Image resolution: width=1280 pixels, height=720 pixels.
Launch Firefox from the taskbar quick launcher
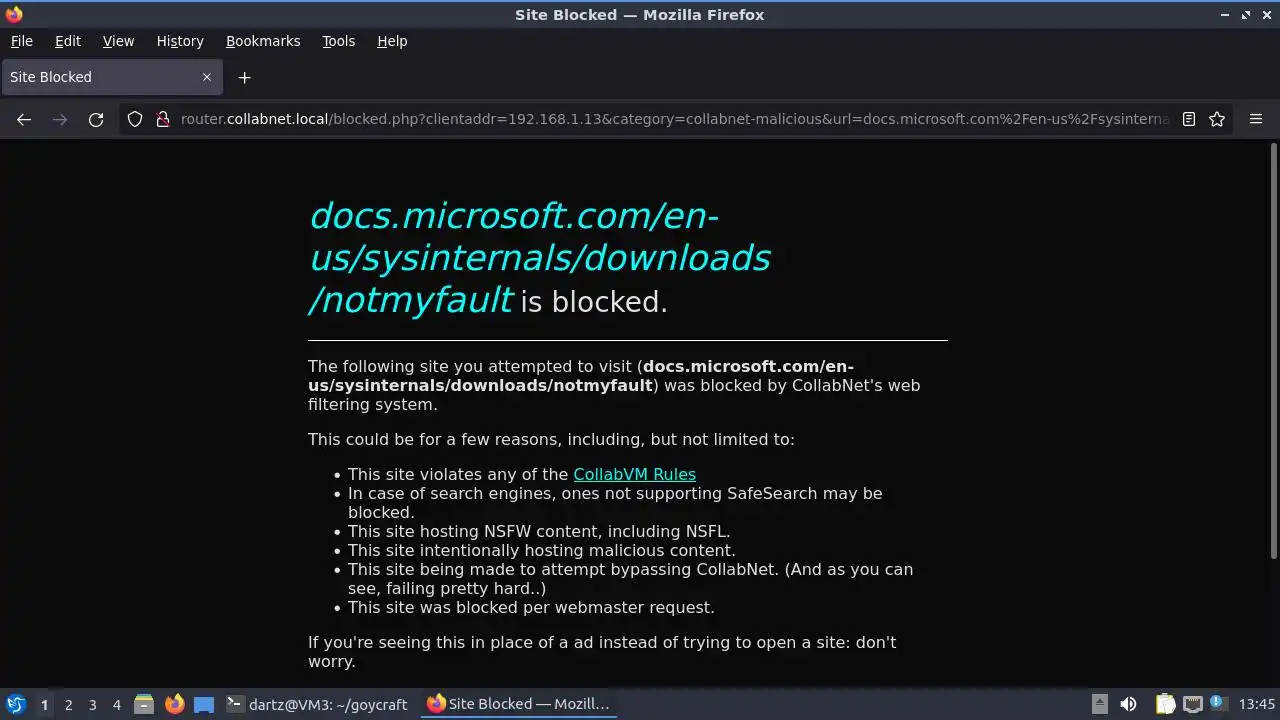tap(174, 704)
